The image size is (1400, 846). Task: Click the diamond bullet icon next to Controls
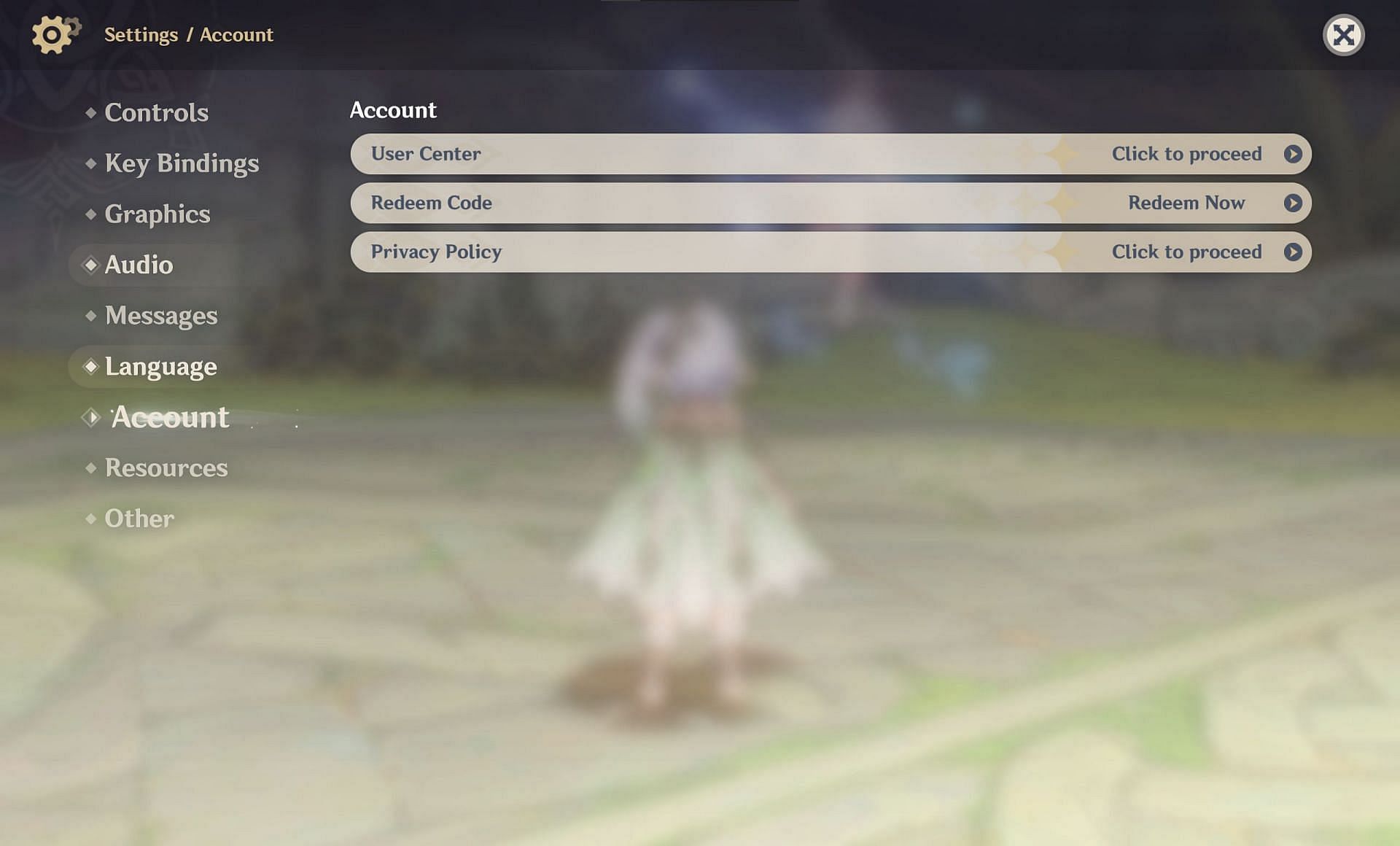point(89,112)
